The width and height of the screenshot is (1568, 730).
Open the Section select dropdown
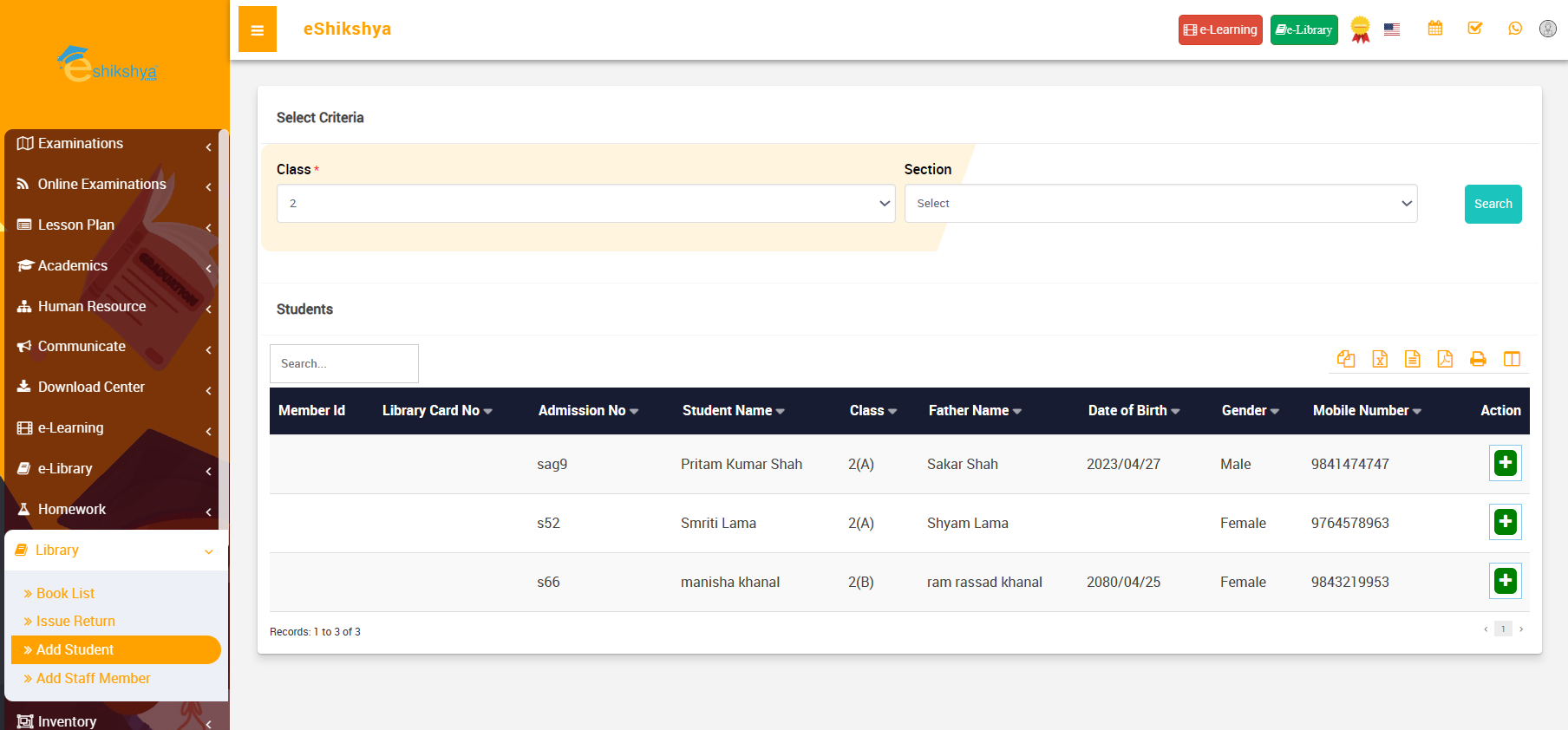(1160, 204)
